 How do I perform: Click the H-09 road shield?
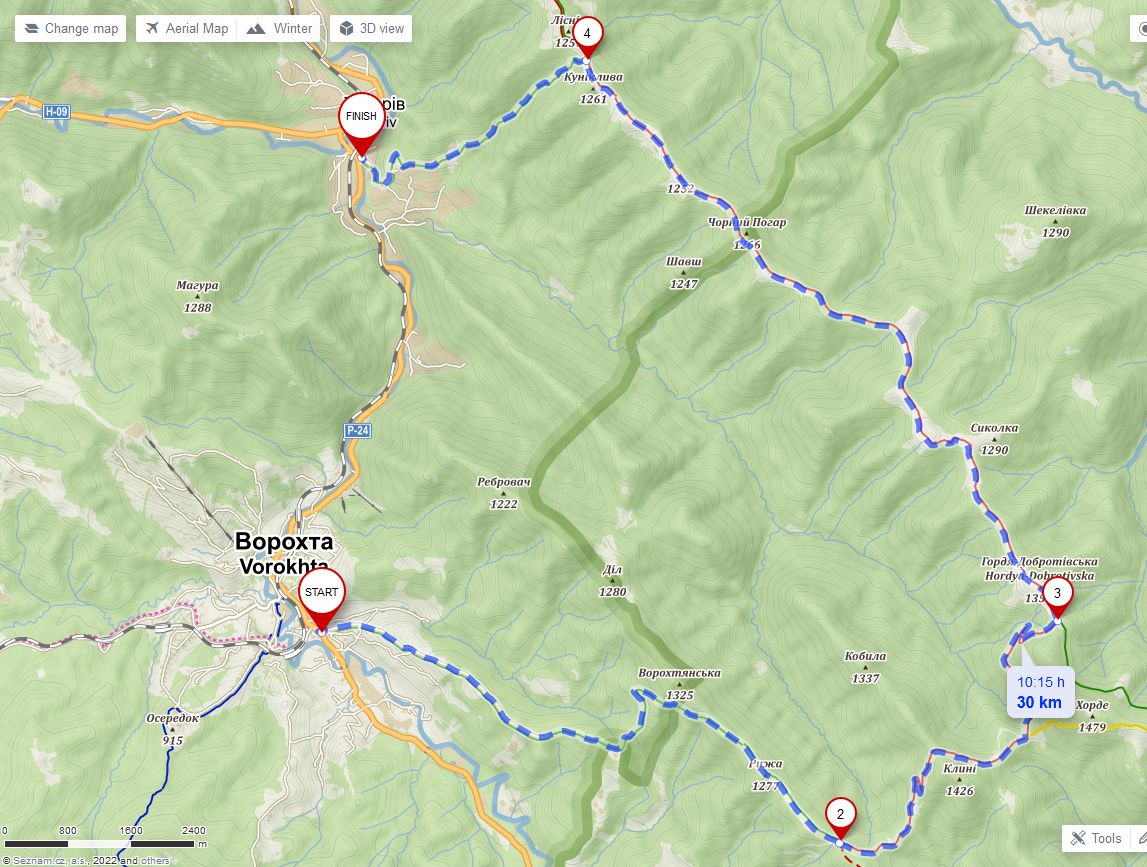pos(56,112)
